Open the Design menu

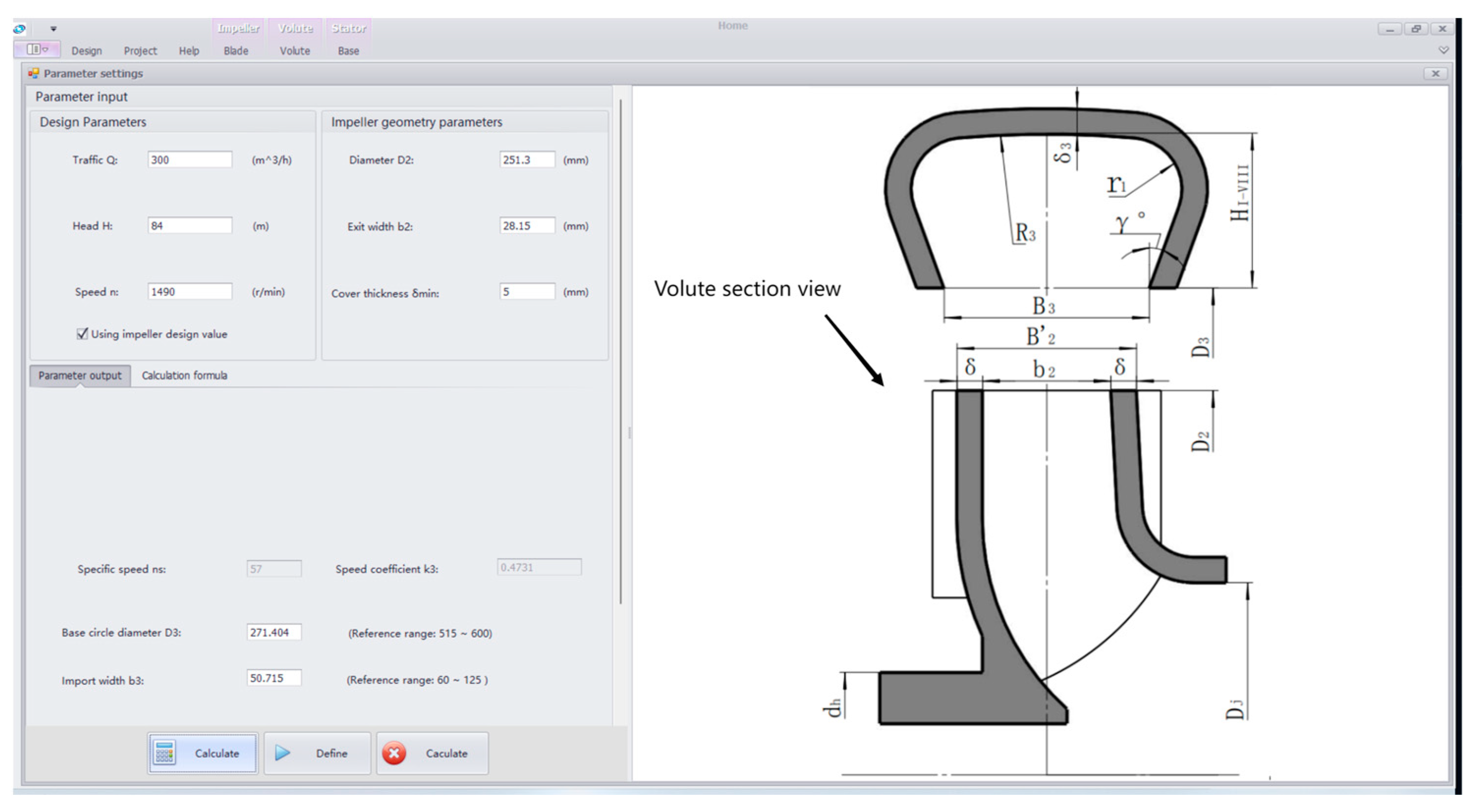pos(86,51)
